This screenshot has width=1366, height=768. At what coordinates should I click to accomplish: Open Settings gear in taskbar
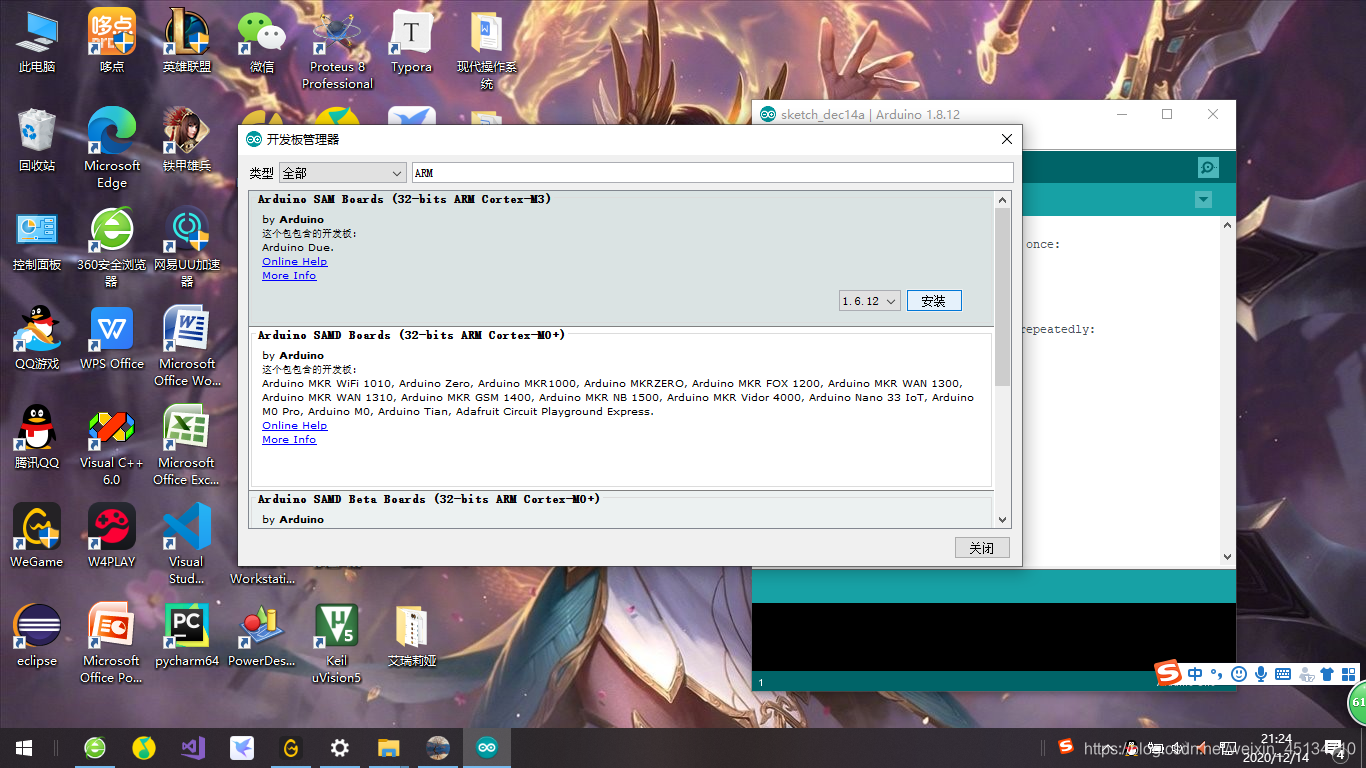click(x=340, y=748)
